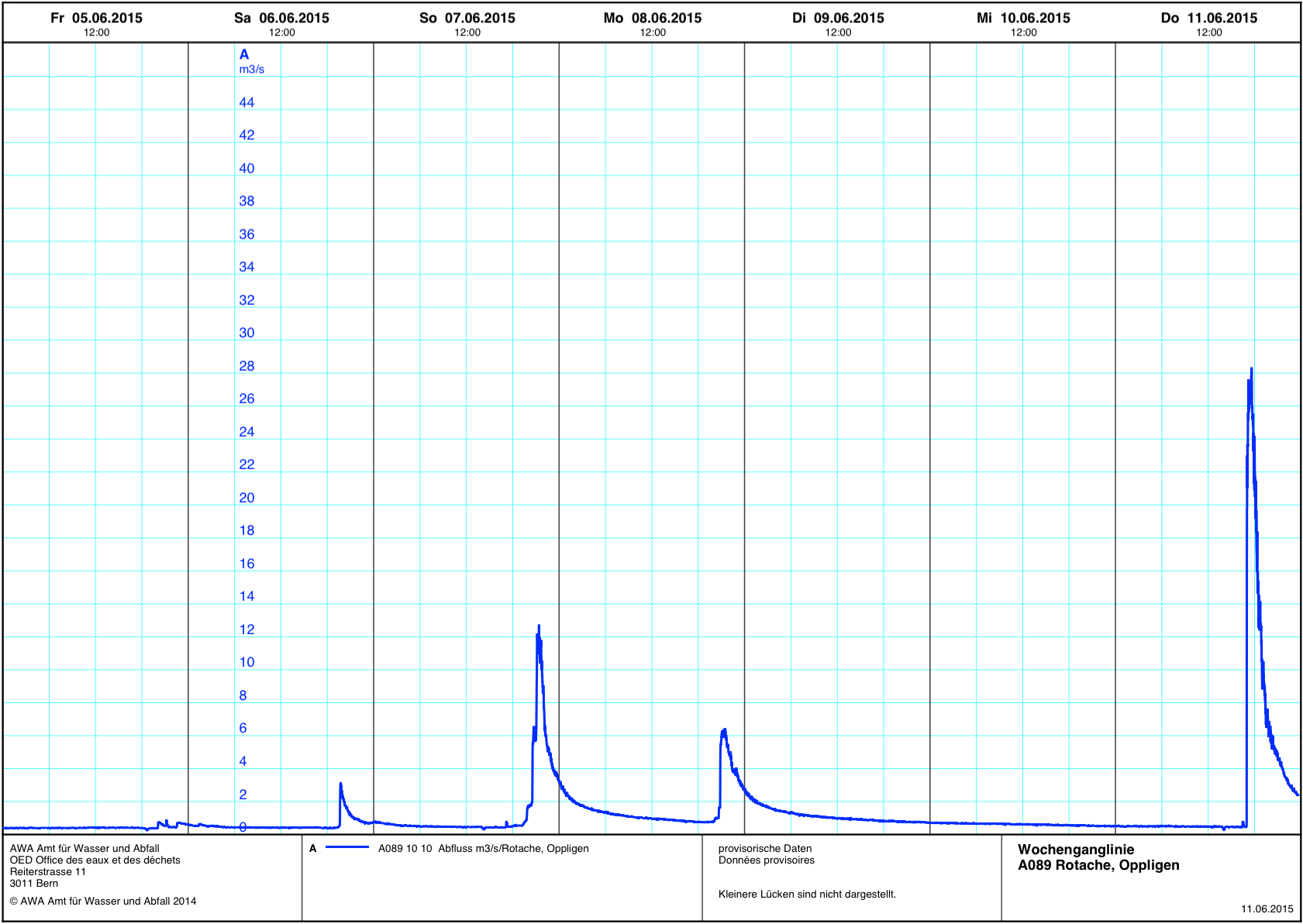Click the blue legend line sample

pyautogui.click(x=346, y=848)
